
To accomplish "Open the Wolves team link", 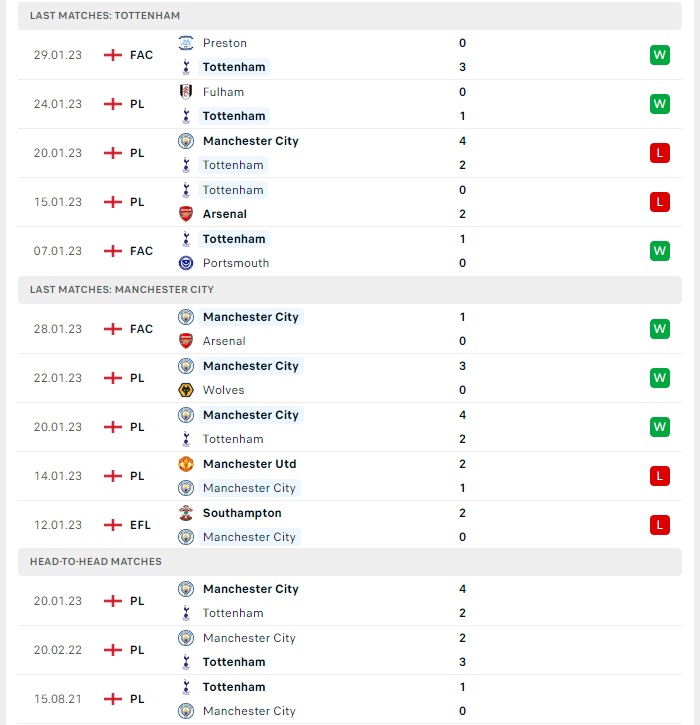I will pyautogui.click(x=223, y=390).
